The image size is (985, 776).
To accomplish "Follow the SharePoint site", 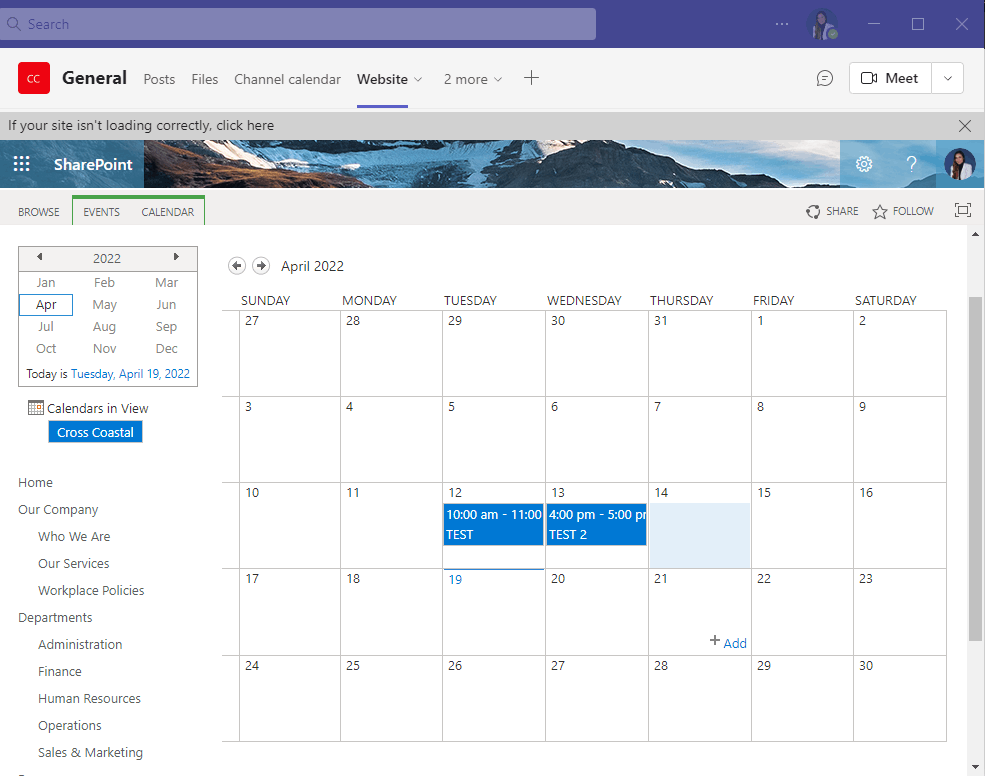I will pos(902,211).
